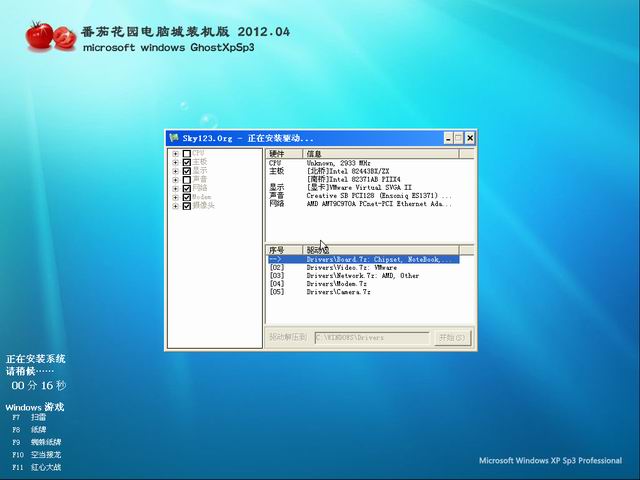Image resolution: width=640 pixels, height=480 pixels.
Task: Select the VMware Virtual SVGA II row
Action: tap(363, 187)
